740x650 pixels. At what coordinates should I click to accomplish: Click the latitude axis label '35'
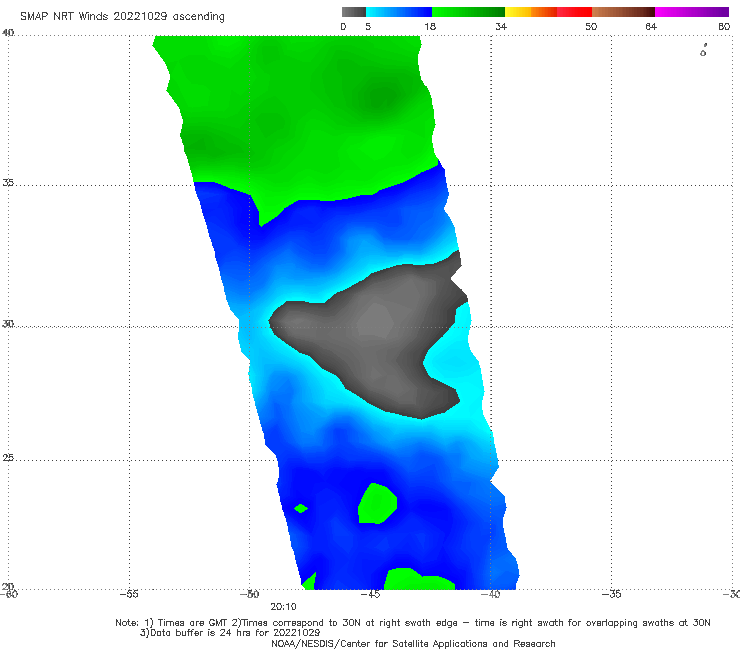point(8,182)
